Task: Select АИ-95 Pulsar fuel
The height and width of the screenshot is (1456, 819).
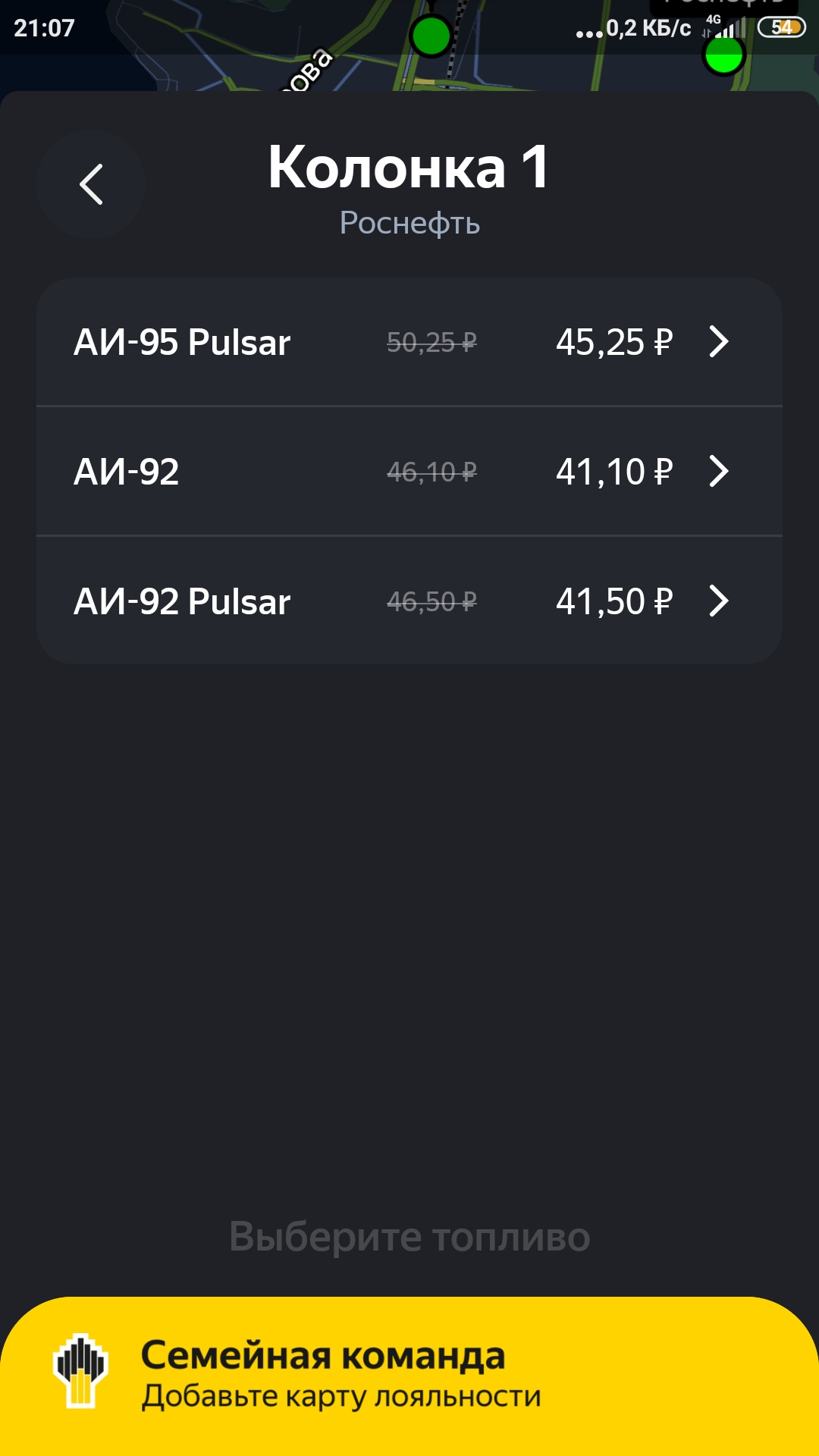Action: pos(182,342)
